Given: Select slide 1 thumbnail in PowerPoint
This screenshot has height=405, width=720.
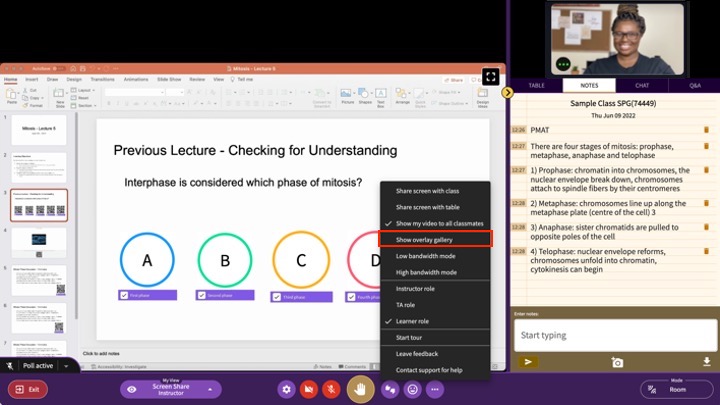Looking at the screenshot, I should pos(39,130).
